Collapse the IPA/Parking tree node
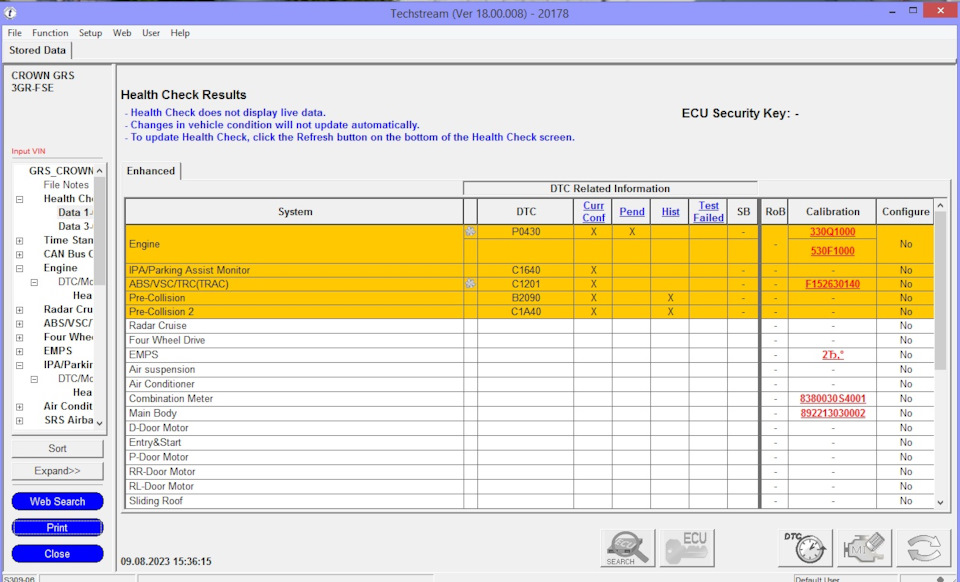This screenshot has width=960, height=582. click(20, 365)
